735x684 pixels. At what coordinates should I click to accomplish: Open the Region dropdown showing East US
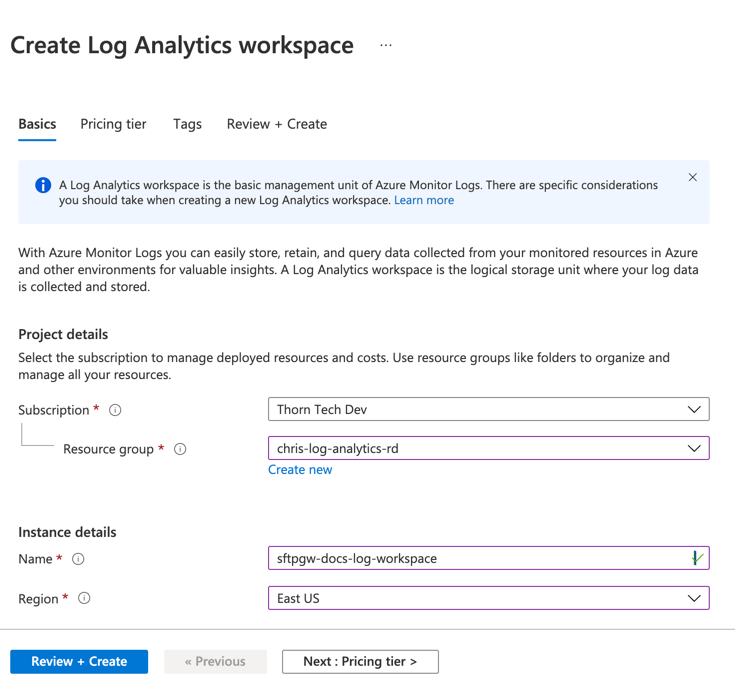488,598
